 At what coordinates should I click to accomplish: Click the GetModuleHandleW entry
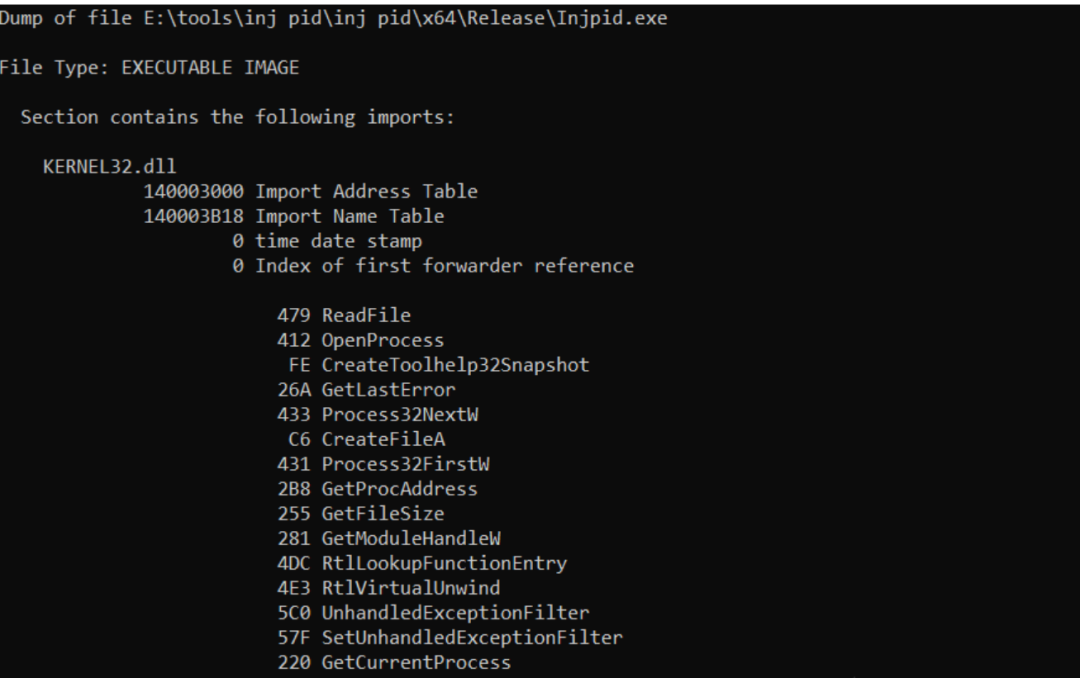[x=388, y=539]
